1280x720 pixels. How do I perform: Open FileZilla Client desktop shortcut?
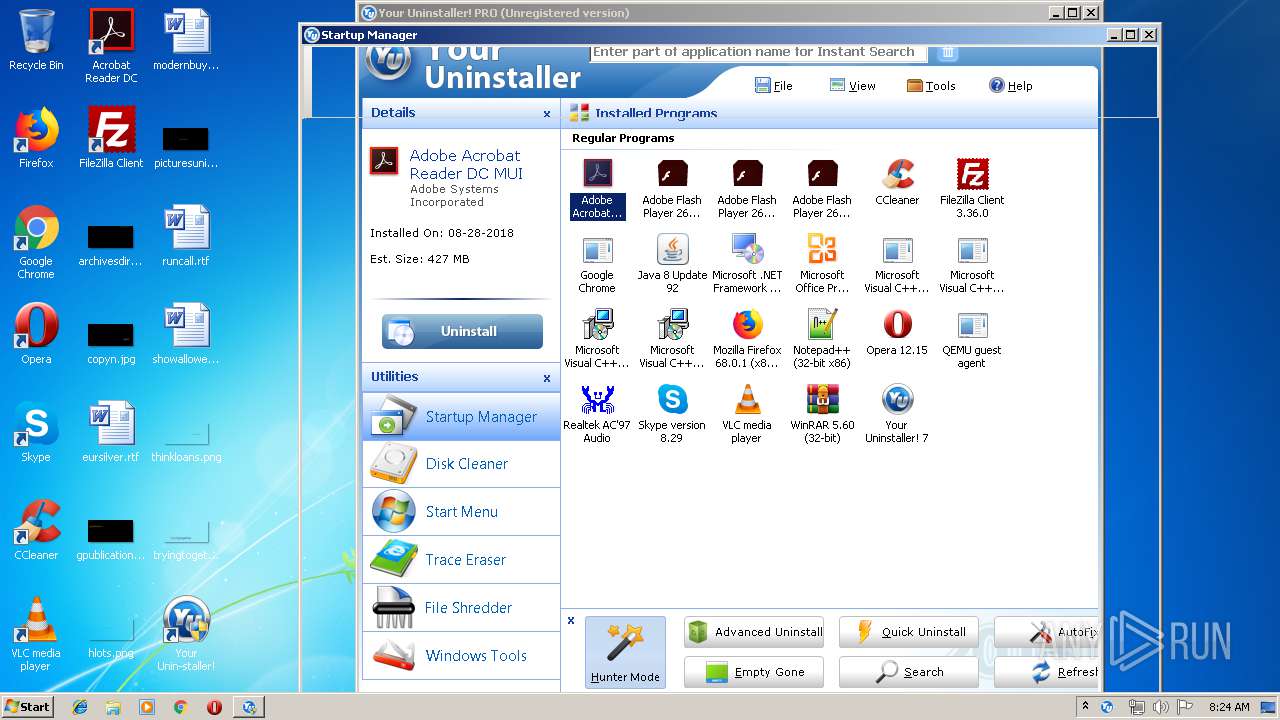coord(111,138)
